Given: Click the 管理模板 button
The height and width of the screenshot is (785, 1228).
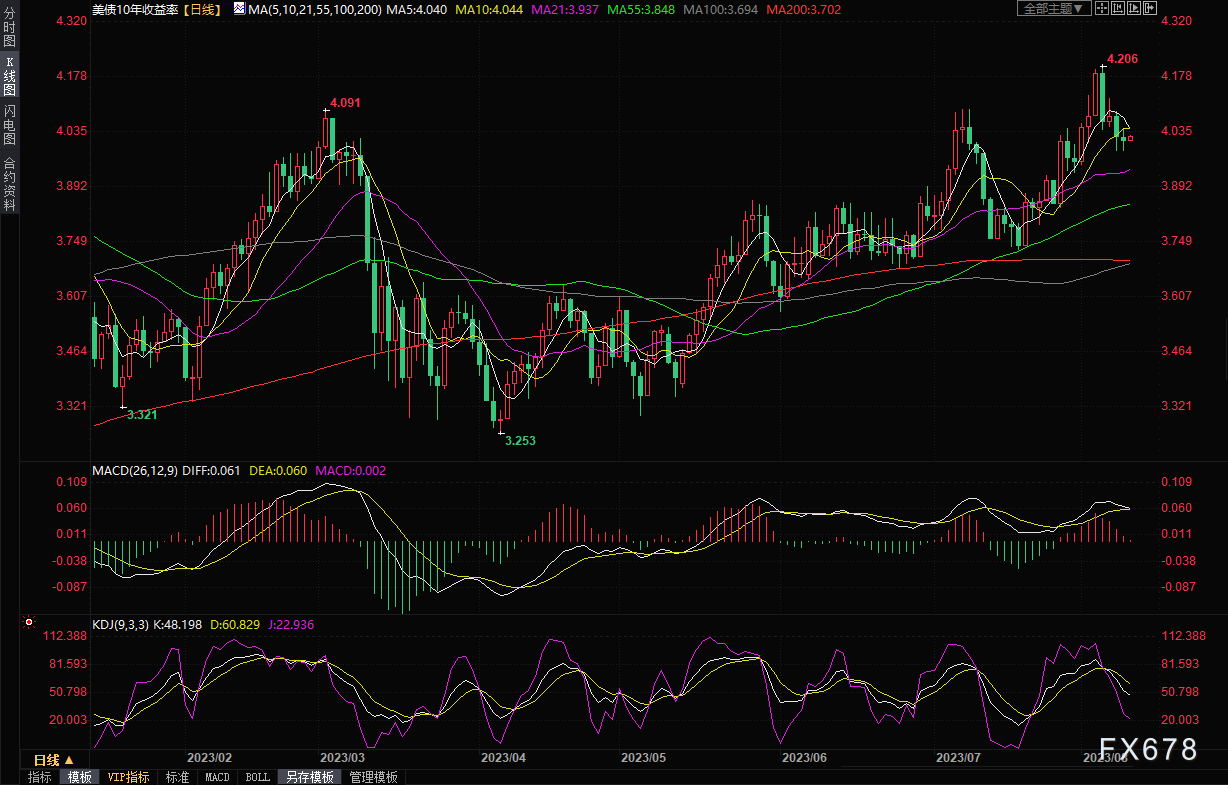Looking at the screenshot, I should [373, 777].
